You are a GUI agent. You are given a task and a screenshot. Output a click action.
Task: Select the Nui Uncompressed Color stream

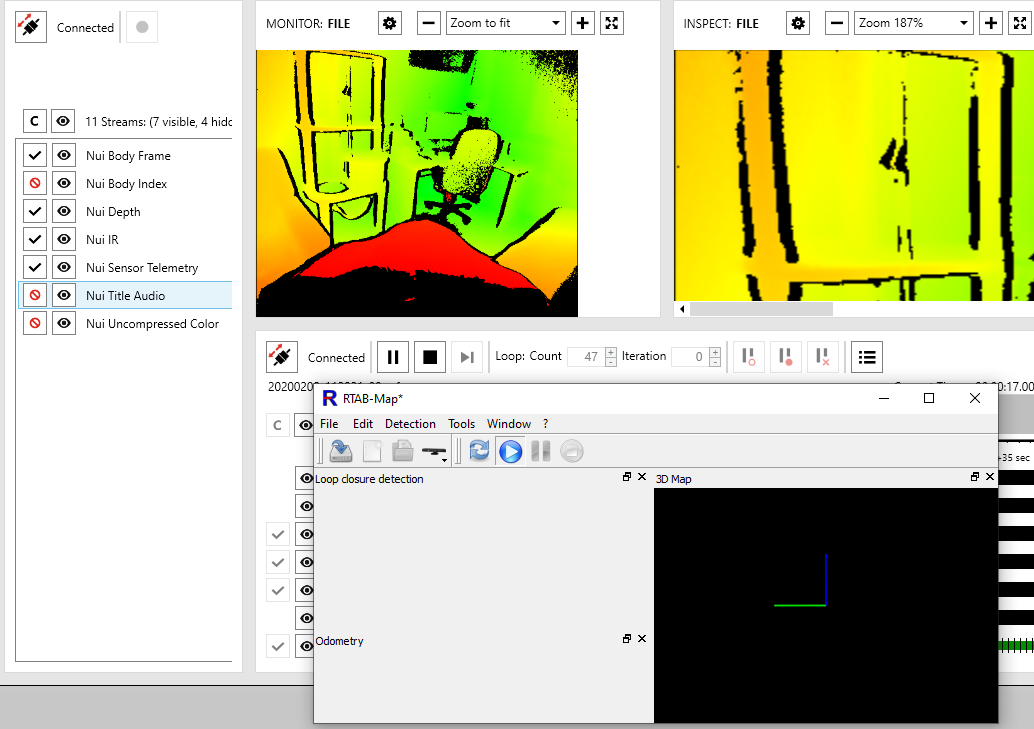[152, 324]
